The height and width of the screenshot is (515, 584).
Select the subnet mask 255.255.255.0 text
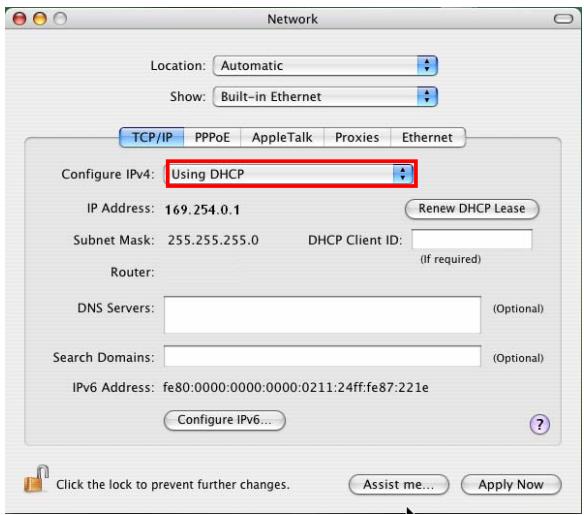(213, 240)
